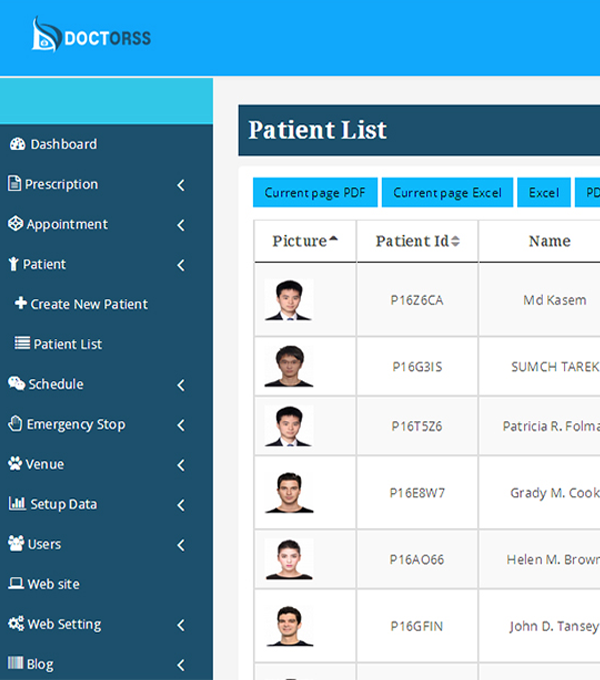This screenshot has width=600, height=680.
Task: Click the Patient List page heading
Action: pyautogui.click(x=317, y=130)
